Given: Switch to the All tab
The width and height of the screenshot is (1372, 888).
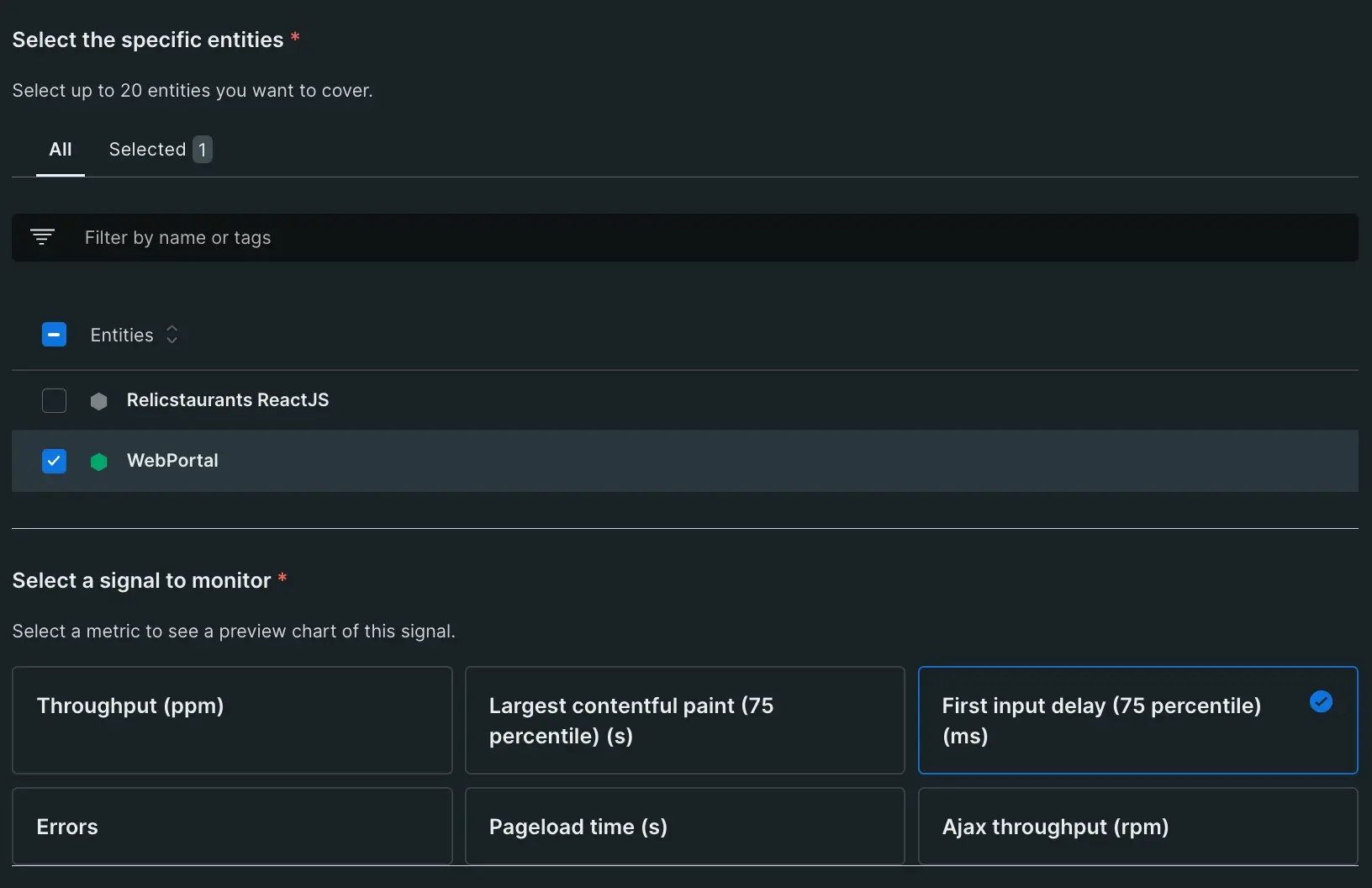Looking at the screenshot, I should pos(61,149).
